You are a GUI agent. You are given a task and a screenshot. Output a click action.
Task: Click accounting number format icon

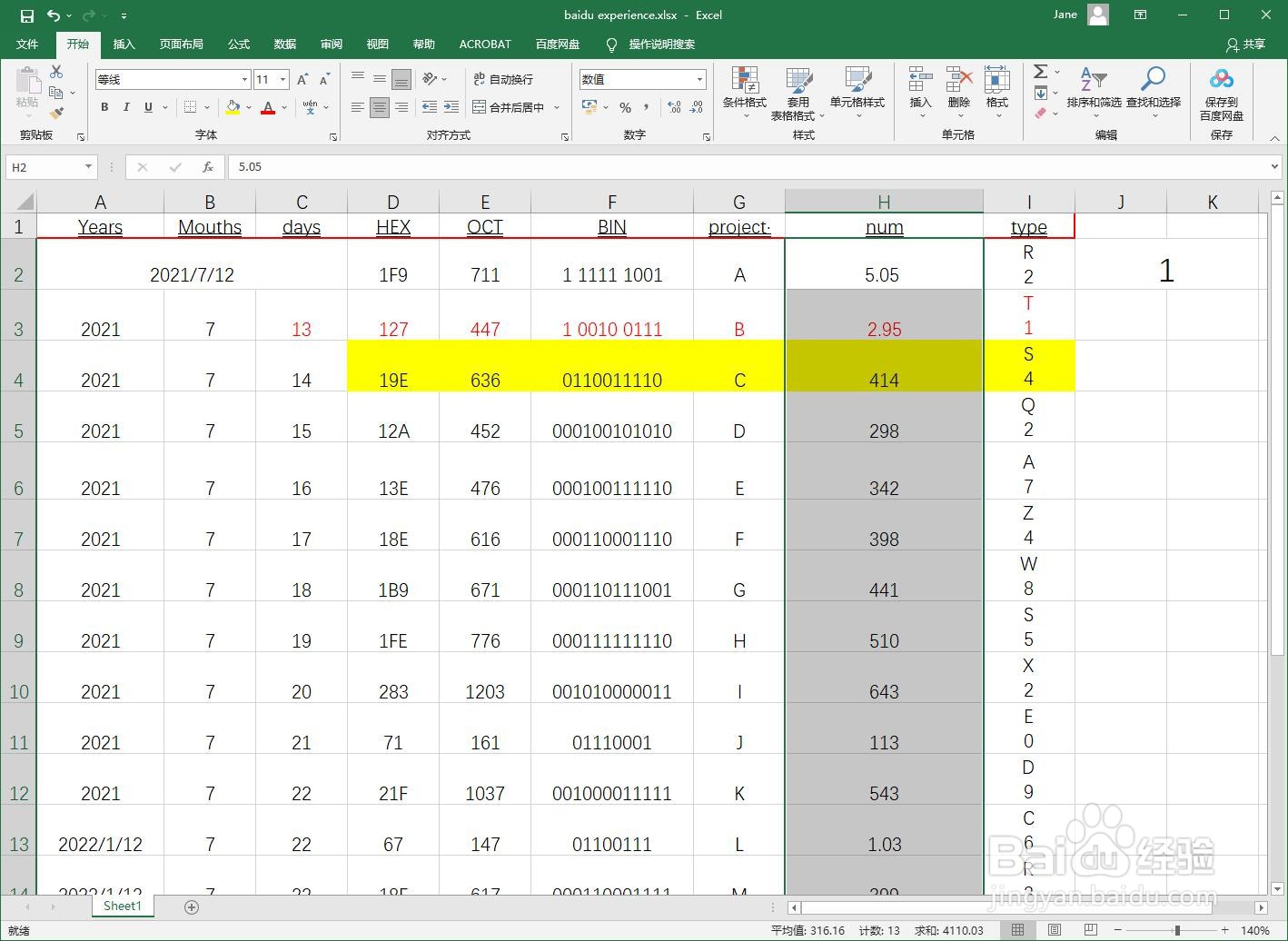(x=589, y=107)
